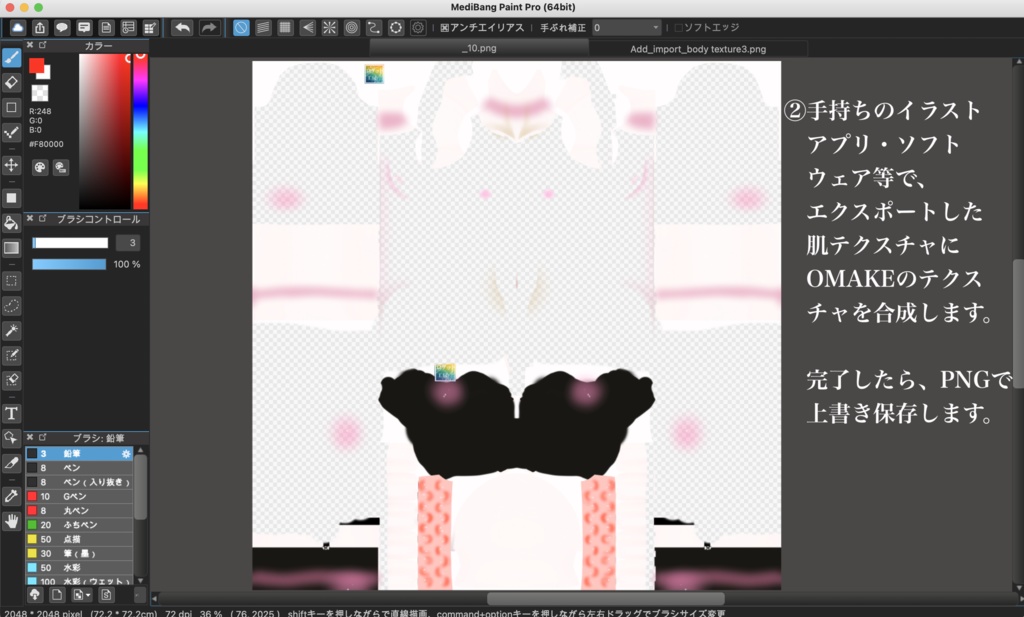This screenshot has height=617, width=1024.
Task: Select the ふちペン brush
Action: 79,525
